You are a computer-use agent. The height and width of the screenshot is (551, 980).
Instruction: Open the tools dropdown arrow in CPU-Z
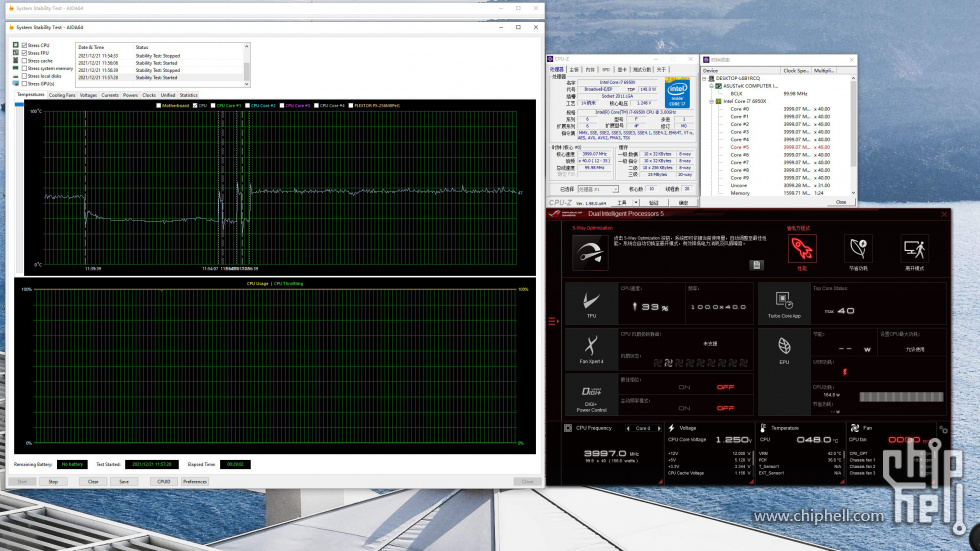(636, 202)
